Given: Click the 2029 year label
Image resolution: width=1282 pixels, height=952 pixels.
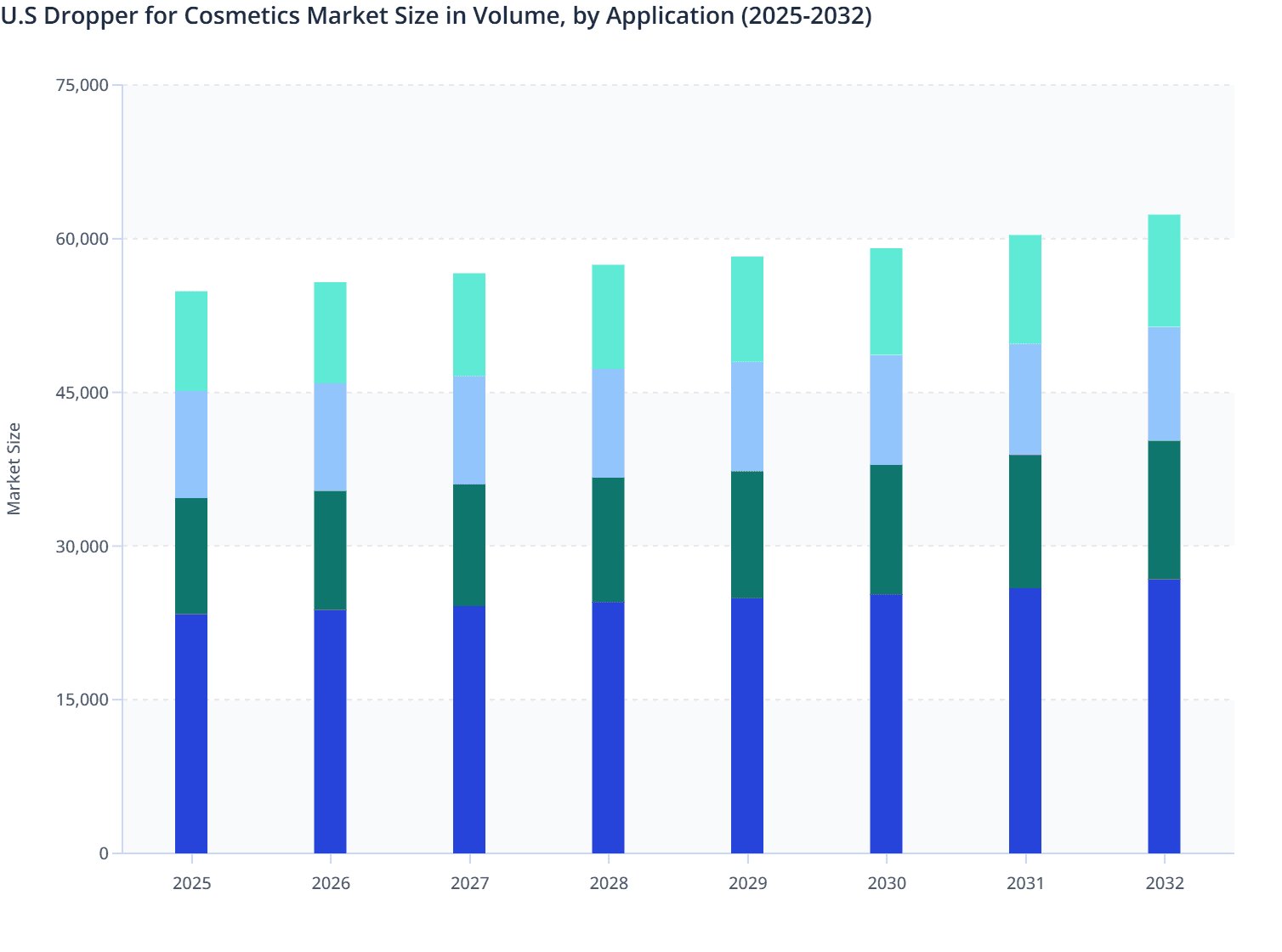Looking at the screenshot, I should pos(748,884).
